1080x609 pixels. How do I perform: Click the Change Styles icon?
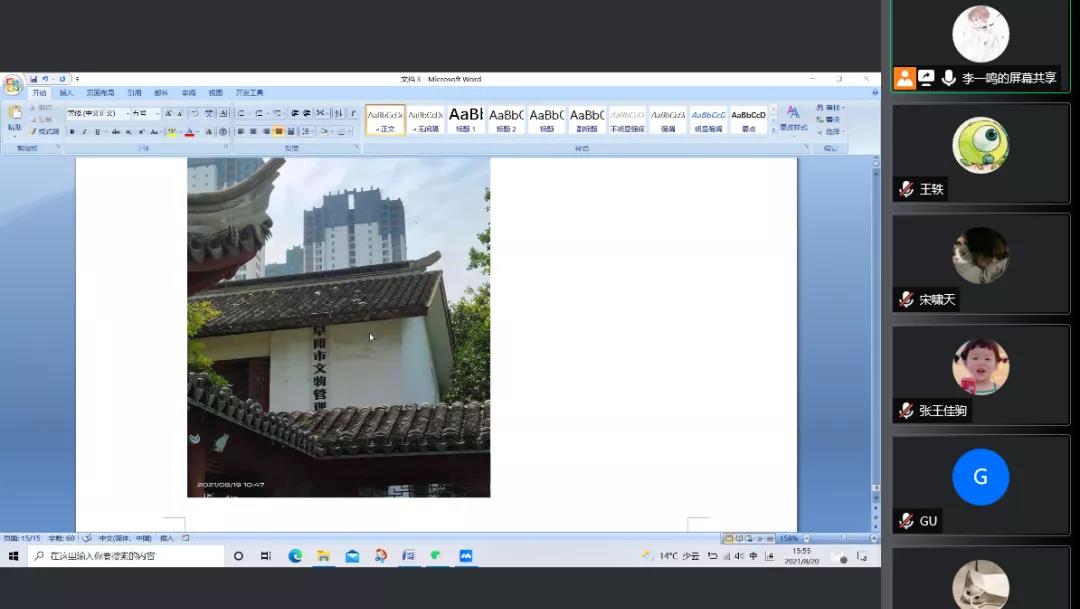[792, 118]
